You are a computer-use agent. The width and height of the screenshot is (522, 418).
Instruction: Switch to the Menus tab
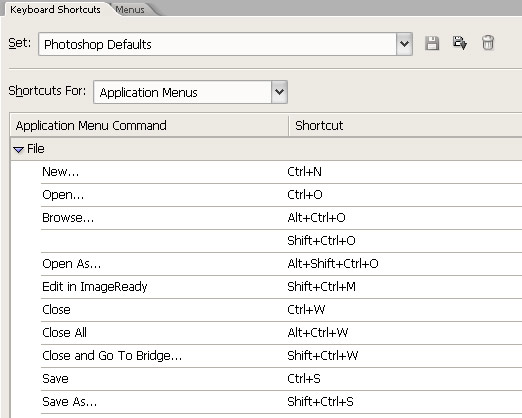pyautogui.click(x=130, y=10)
